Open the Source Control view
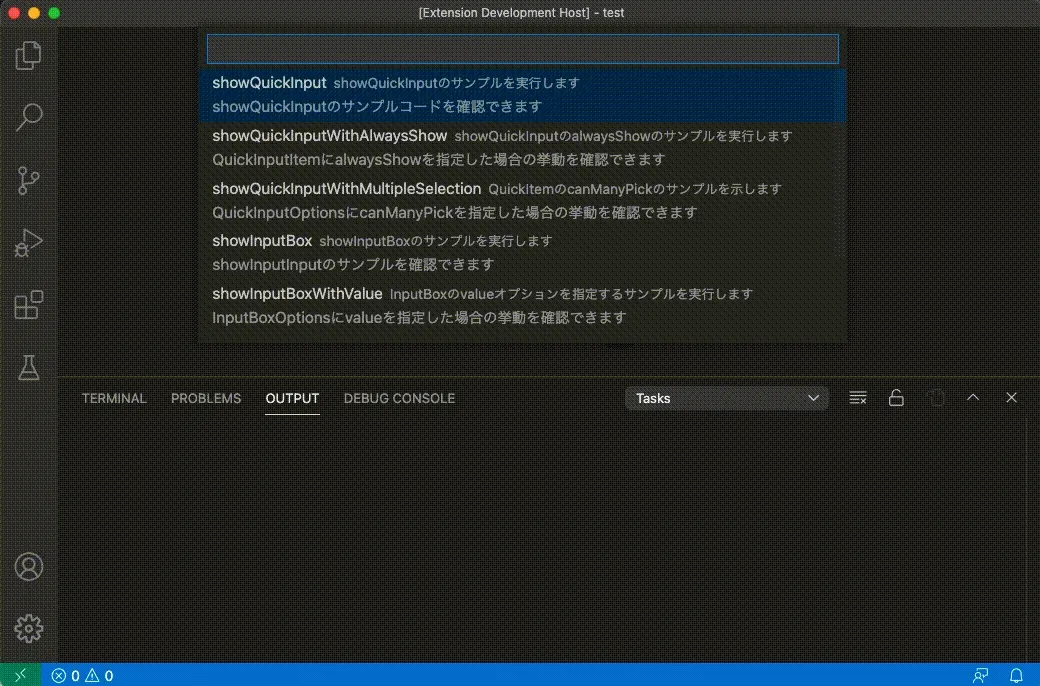 28,180
